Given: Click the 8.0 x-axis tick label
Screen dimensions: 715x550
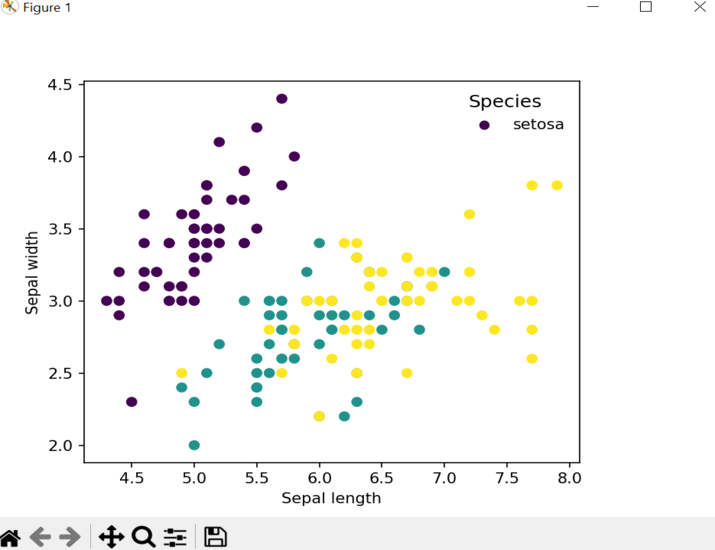Looking at the screenshot, I should (x=570, y=478).
